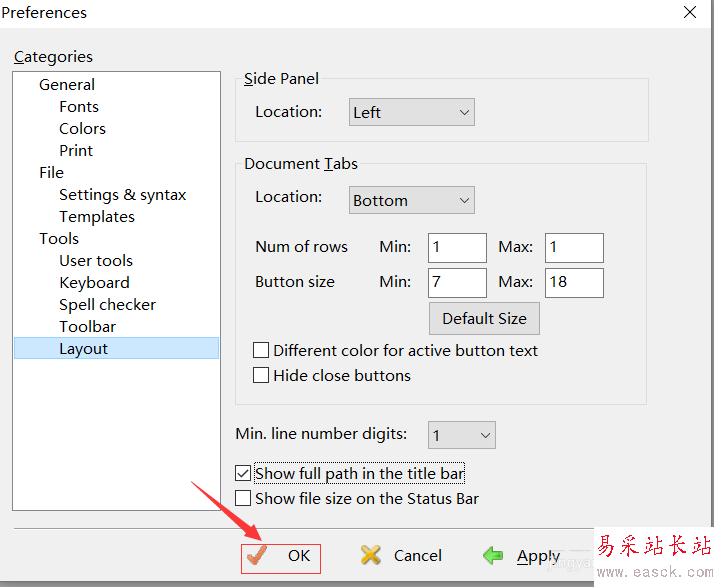Enable Show file size on Status Bar
Screen dimensions: 714x587
(x=243, y=498)
